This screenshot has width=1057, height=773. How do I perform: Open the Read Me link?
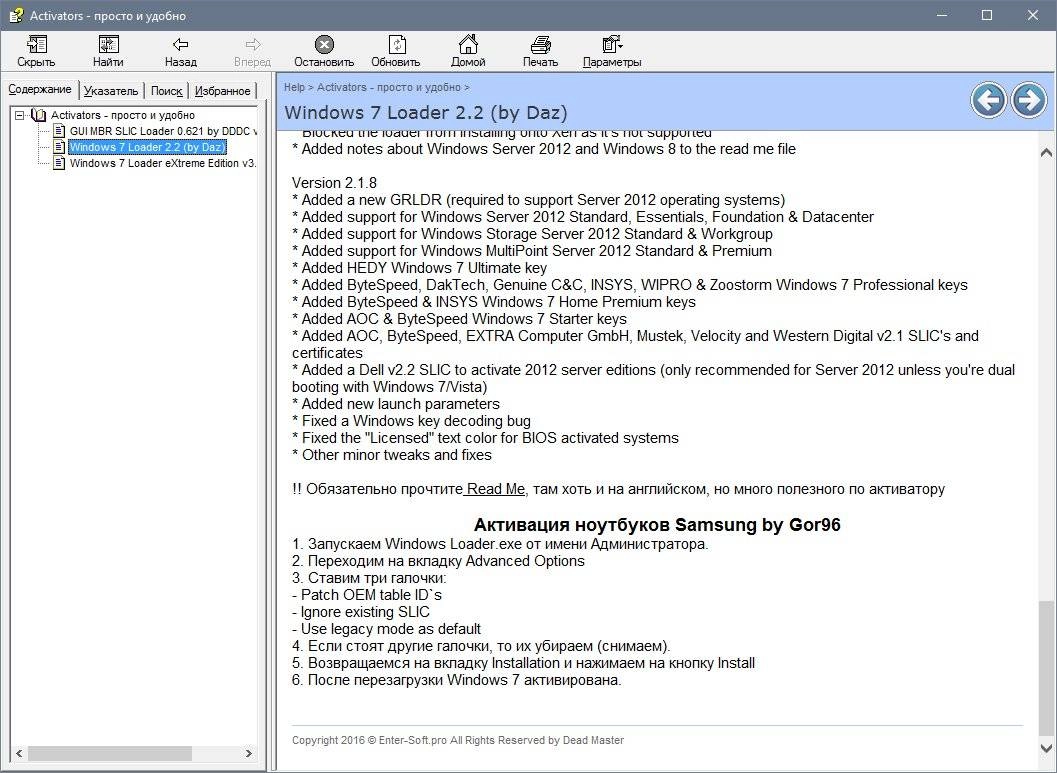[x=495, y=489]
